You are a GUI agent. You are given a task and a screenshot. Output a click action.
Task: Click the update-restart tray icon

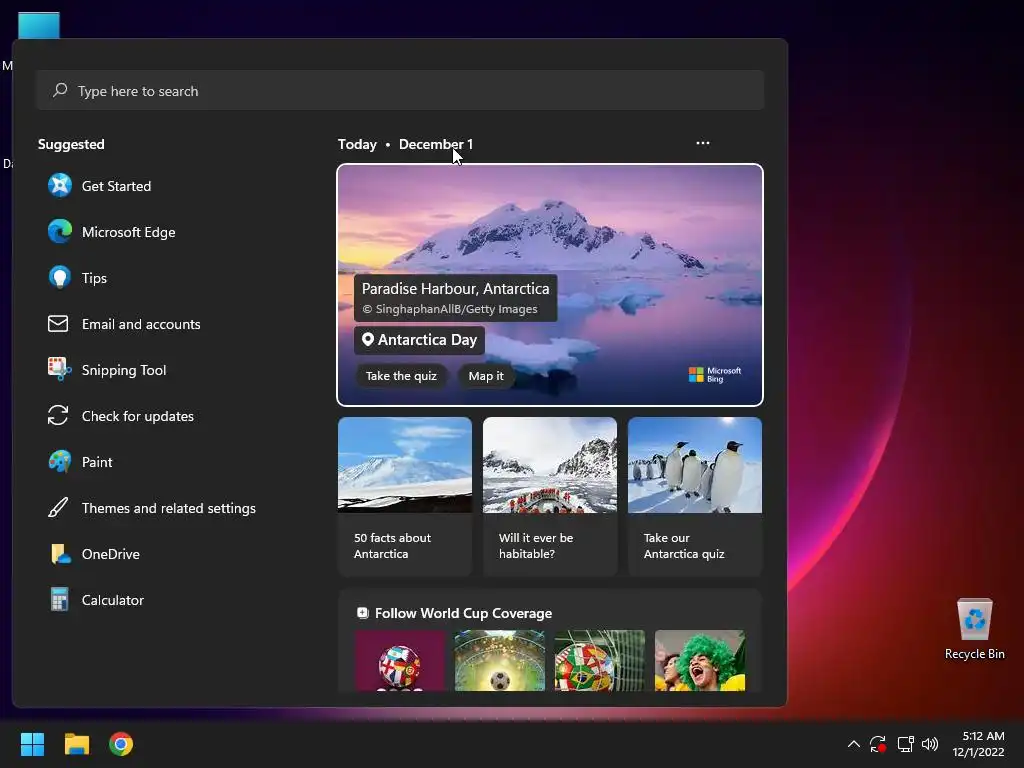[x=878, y=744]
